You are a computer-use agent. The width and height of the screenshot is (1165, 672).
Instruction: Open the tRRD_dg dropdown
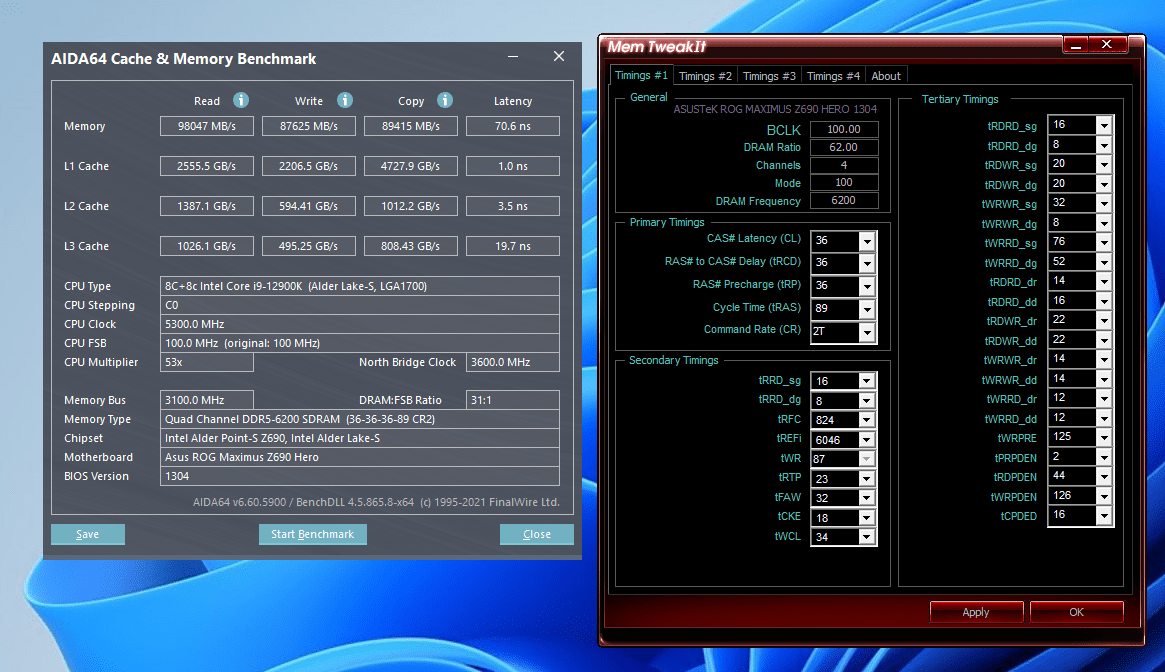click(x=866, y=401)
